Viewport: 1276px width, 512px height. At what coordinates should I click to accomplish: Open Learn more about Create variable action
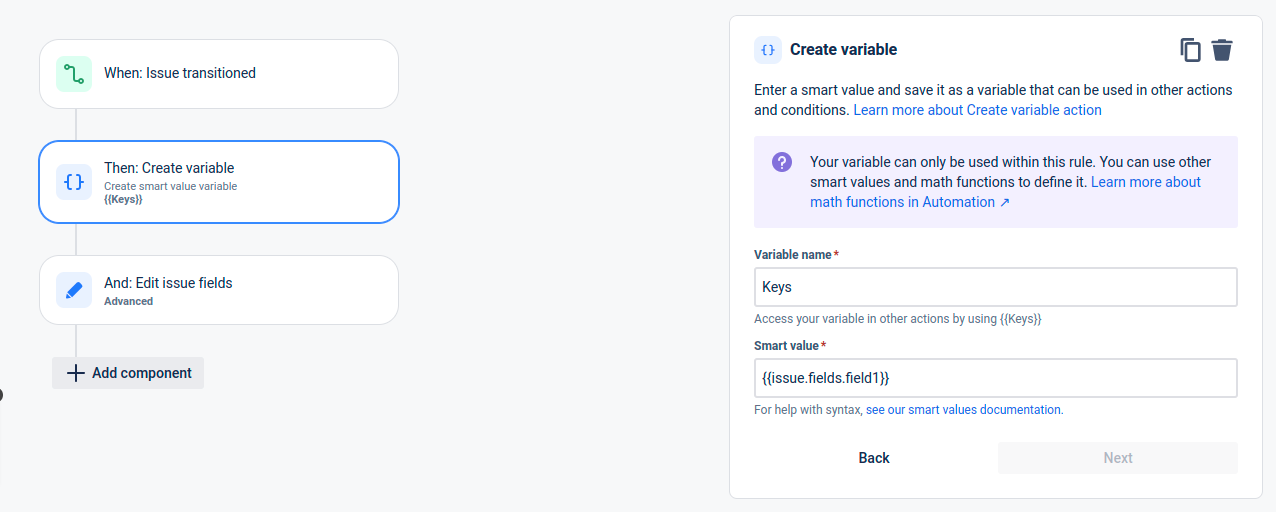(x=977, y=110)
